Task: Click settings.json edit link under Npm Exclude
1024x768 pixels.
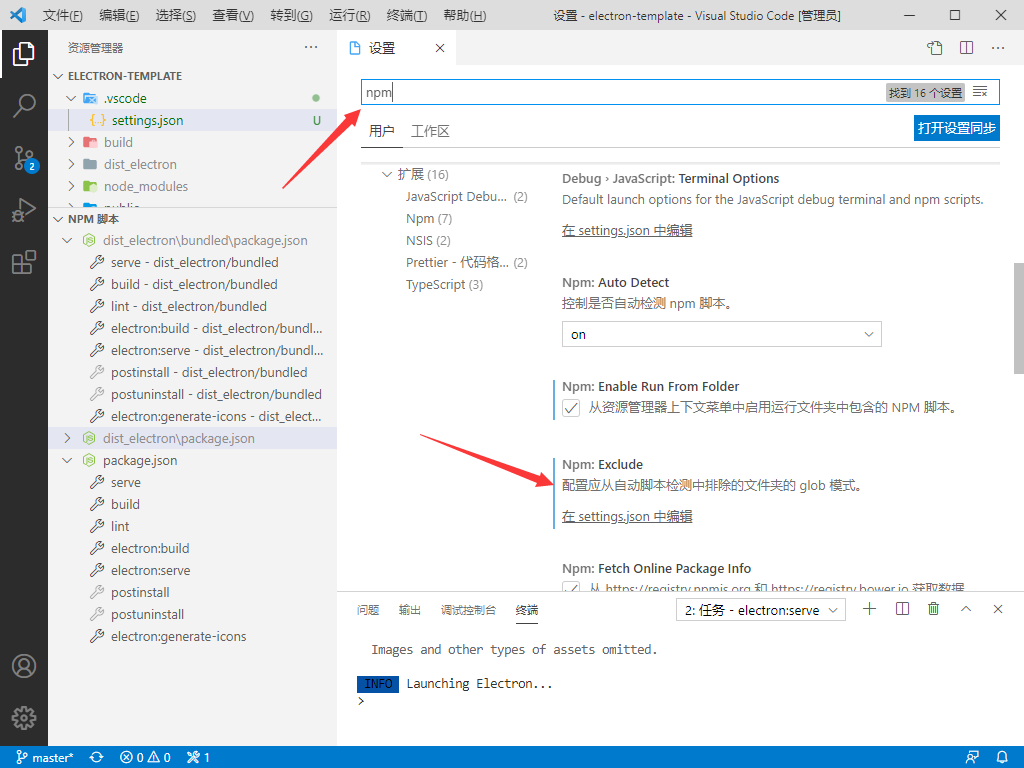Action: (627, 517)
